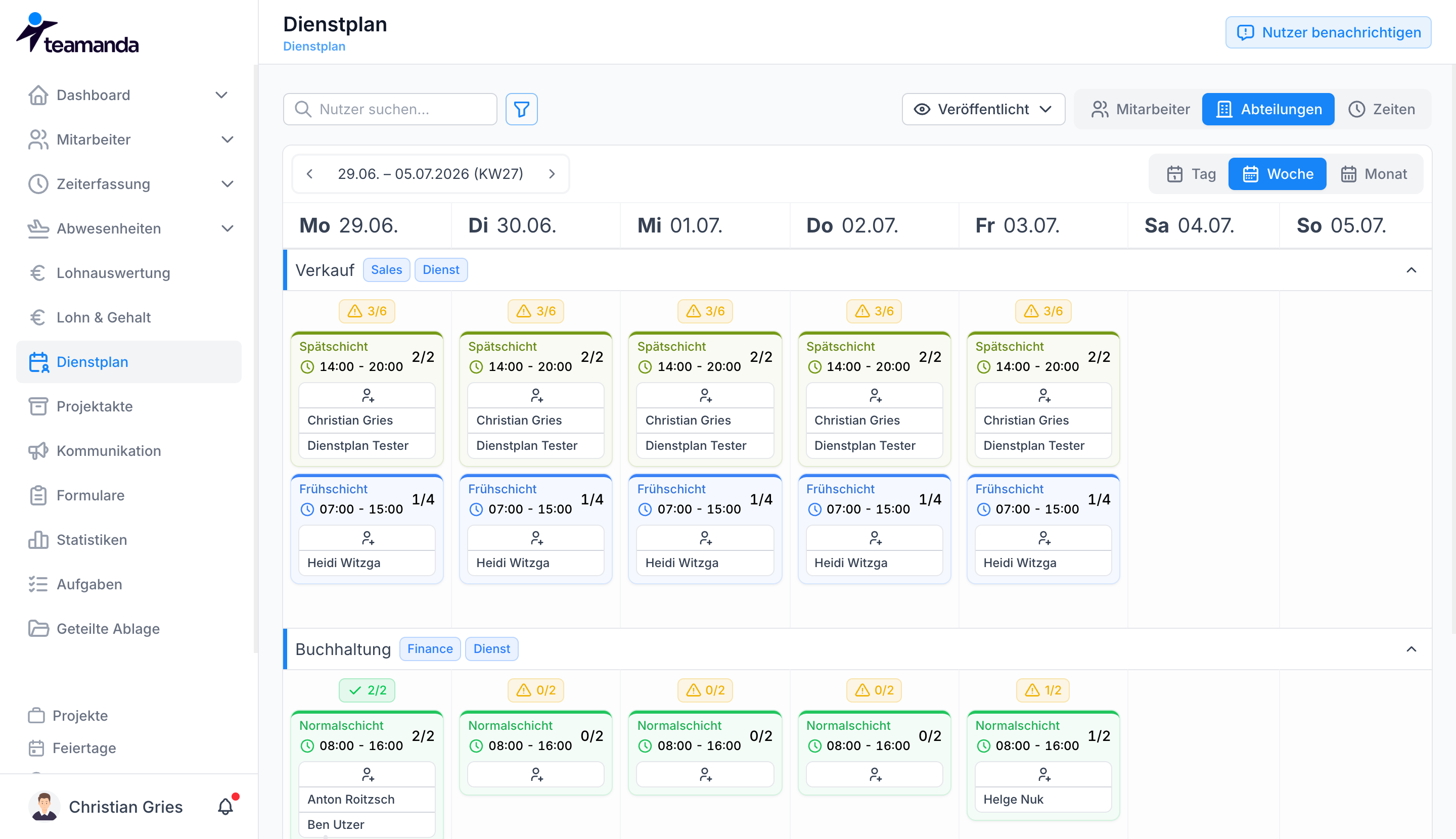The height and width of the screenshot is (839, 1456).
Task: Switch to Mitarbeiter view
Action: click(1140, 109)
